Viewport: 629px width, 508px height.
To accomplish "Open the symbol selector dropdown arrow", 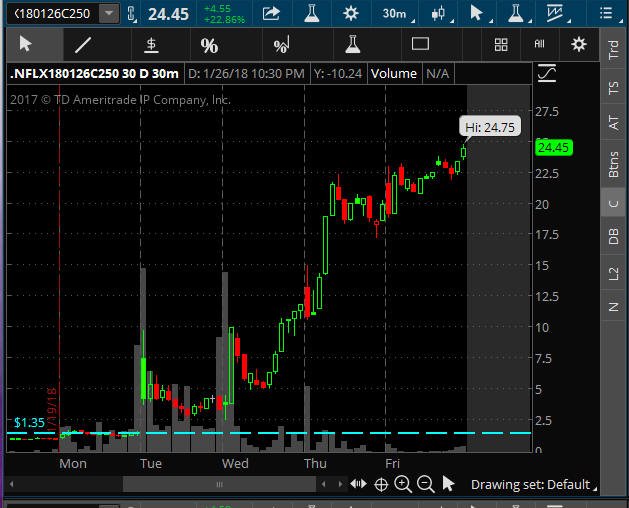I will tap(109, 14).
